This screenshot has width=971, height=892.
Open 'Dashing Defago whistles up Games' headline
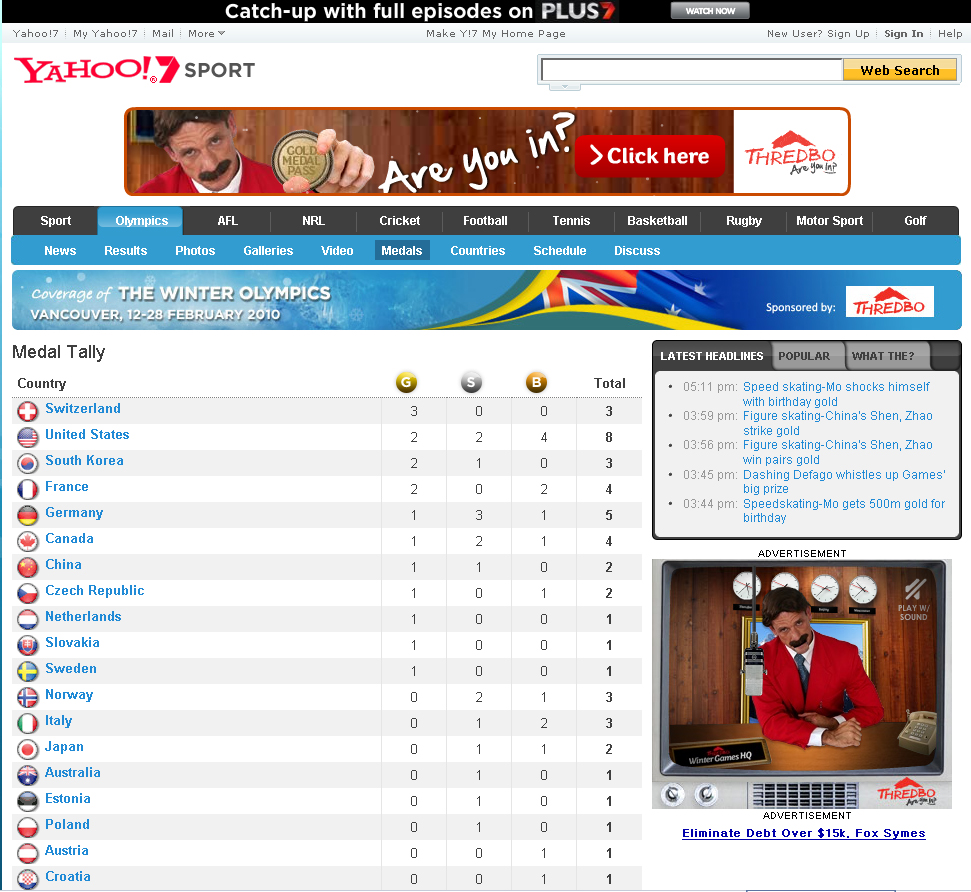[844, 482]
